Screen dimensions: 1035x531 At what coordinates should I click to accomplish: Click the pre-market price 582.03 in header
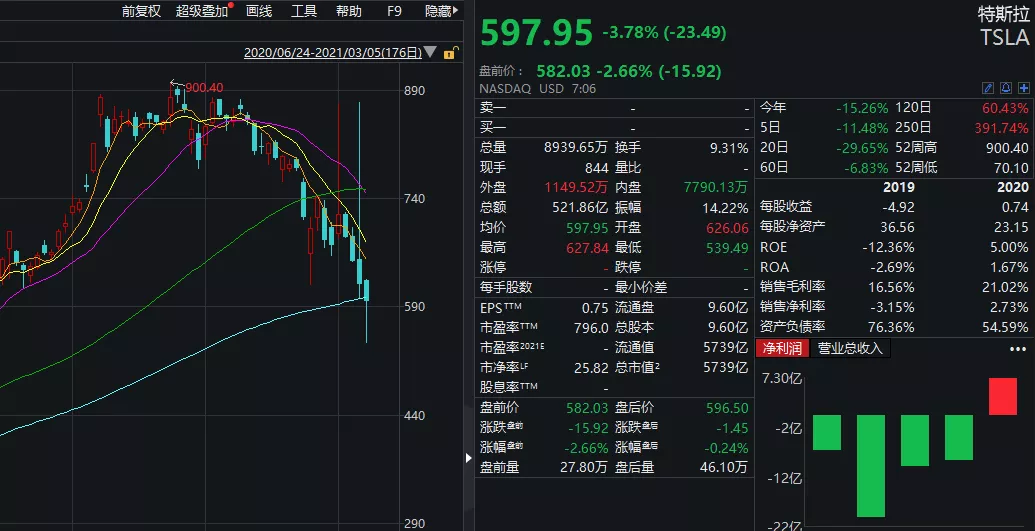[564, 71]
